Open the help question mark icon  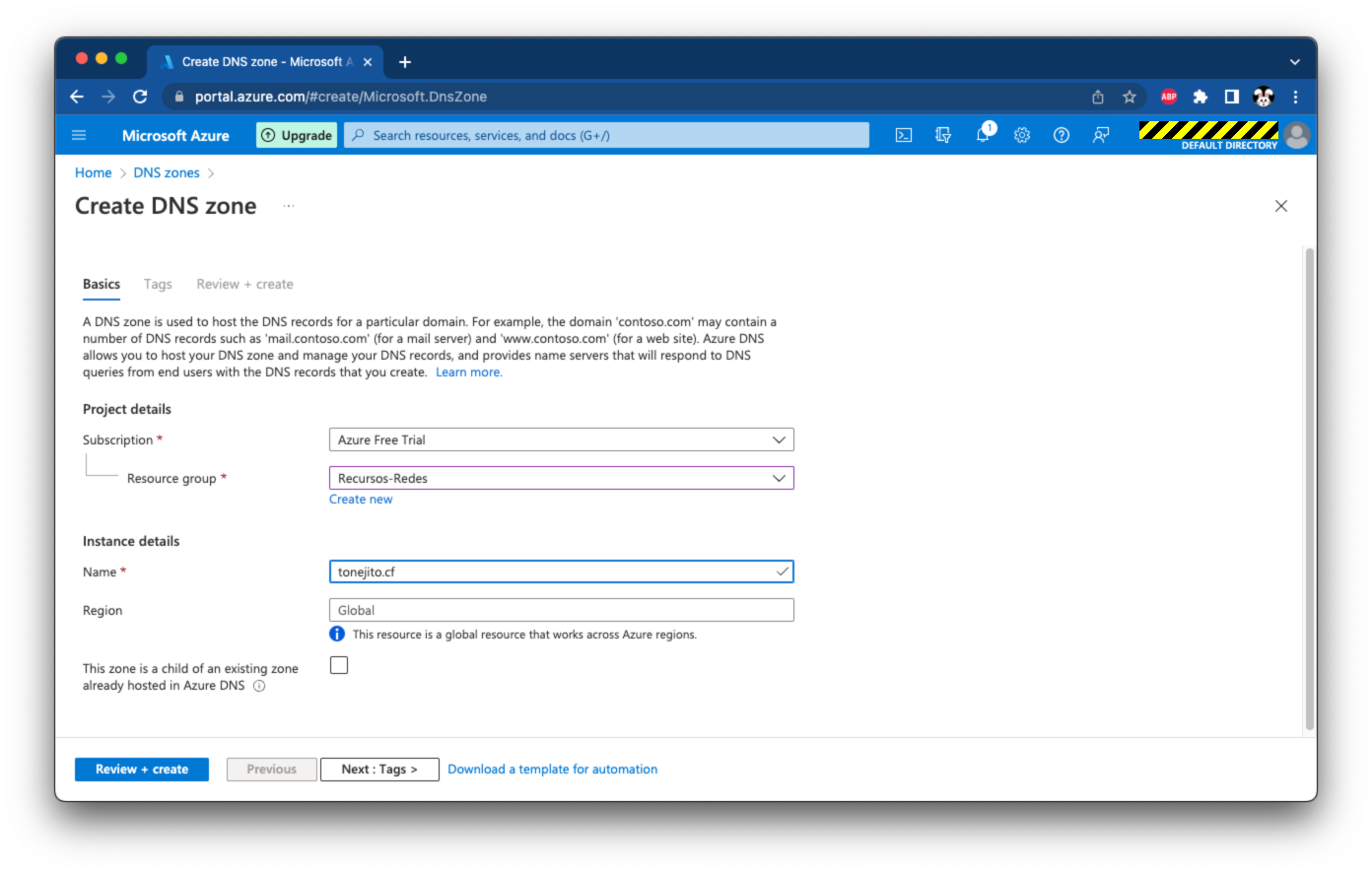[x=1062, y=136]
